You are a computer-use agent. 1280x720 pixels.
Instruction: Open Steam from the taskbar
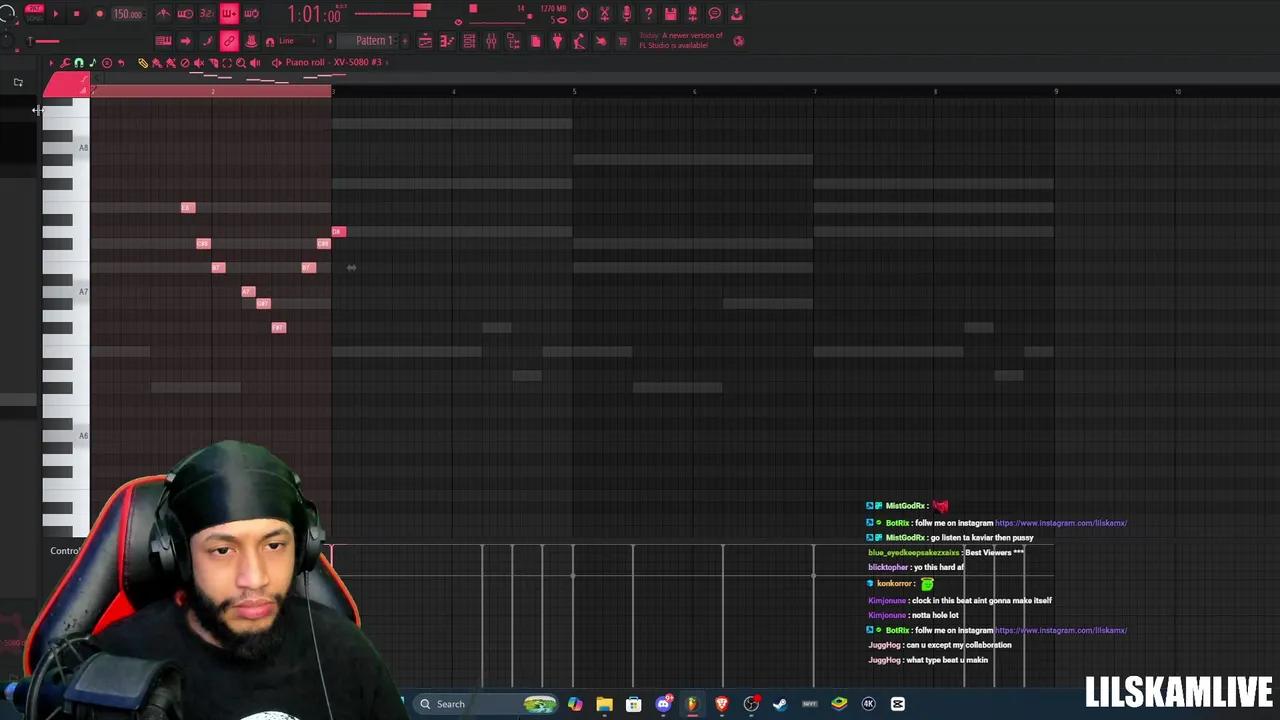point(780,704)
